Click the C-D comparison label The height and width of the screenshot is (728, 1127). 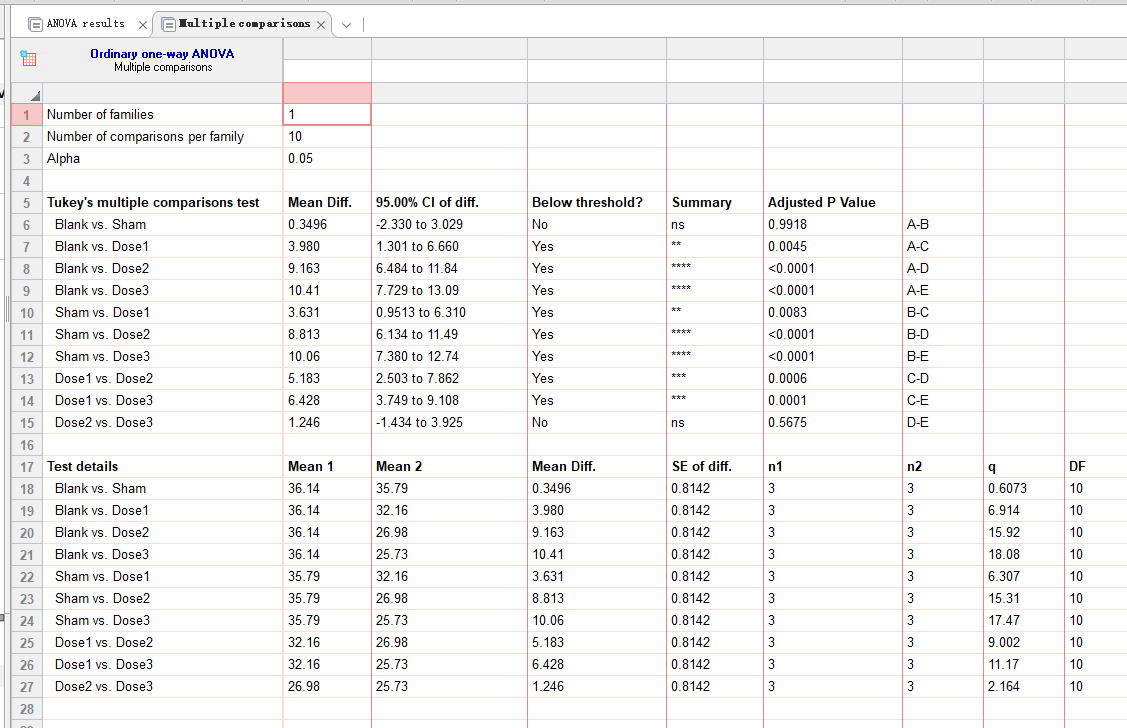click(918, 379)
